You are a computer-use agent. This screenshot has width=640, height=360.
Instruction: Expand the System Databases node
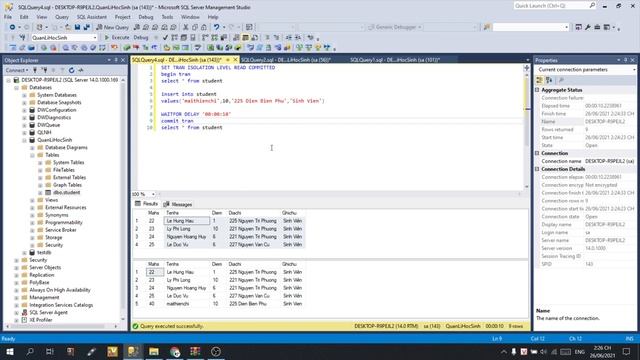pos(24,95)
